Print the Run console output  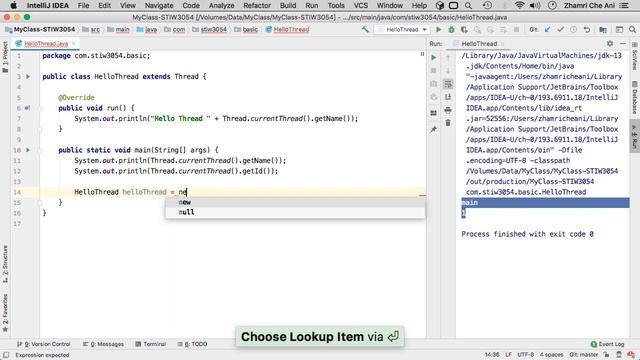(x=448, y=110)
